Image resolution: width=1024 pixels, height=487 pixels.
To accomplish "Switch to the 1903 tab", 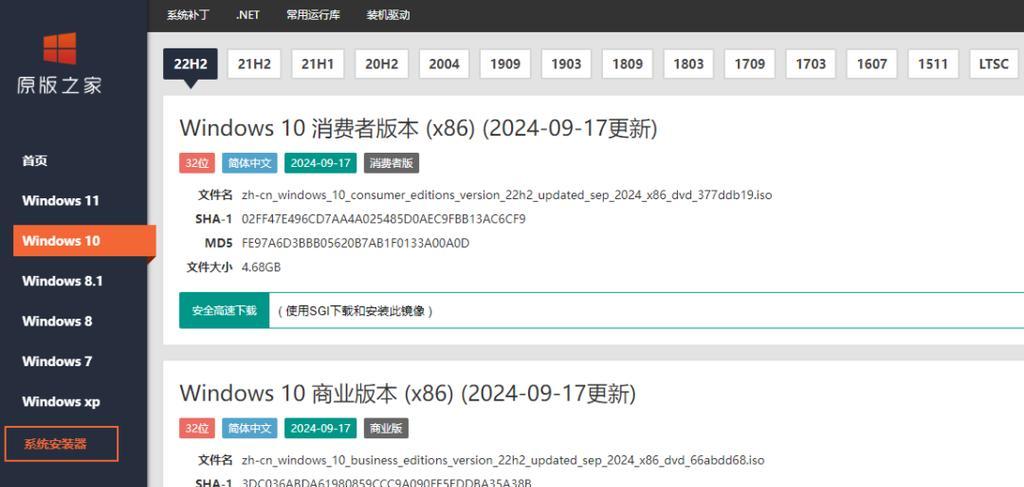I will (x=566, y=64).
